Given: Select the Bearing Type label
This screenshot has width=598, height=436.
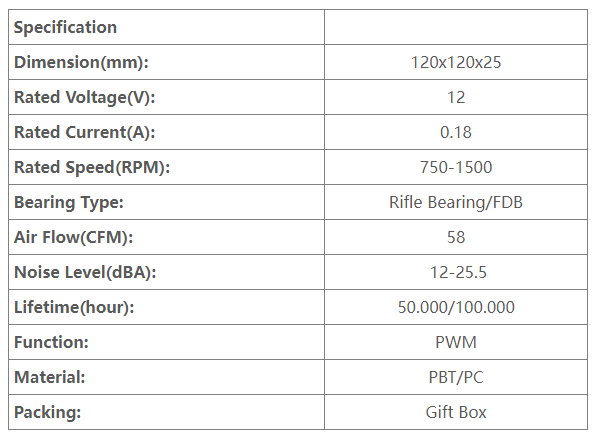Looking at the screenshot, I should (x=69, y=203).
